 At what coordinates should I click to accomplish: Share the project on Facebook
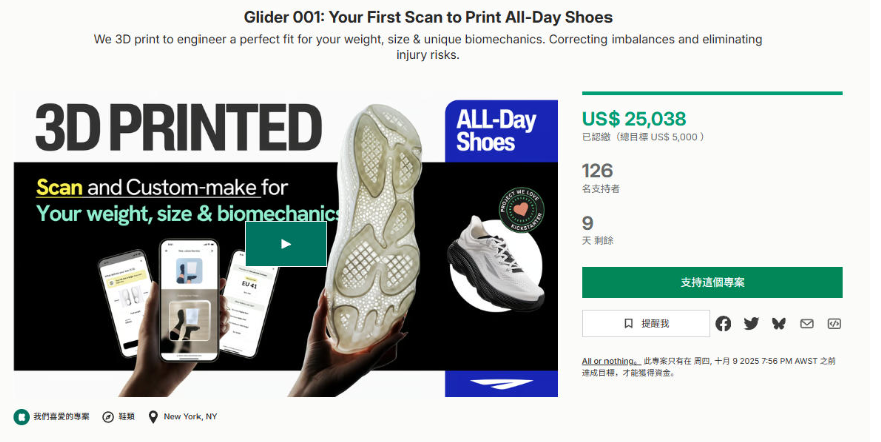723,323
